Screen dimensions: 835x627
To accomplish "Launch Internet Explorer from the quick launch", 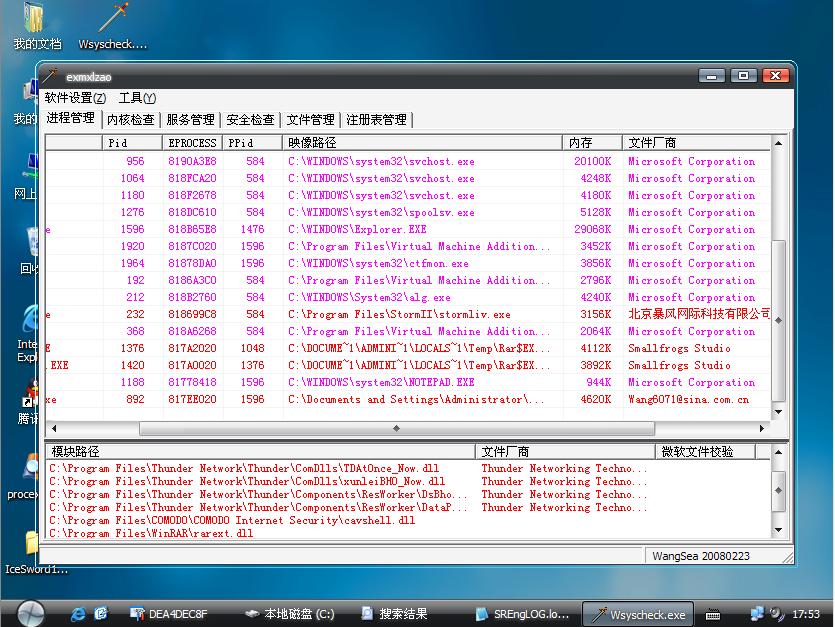I will coord(78,614).
